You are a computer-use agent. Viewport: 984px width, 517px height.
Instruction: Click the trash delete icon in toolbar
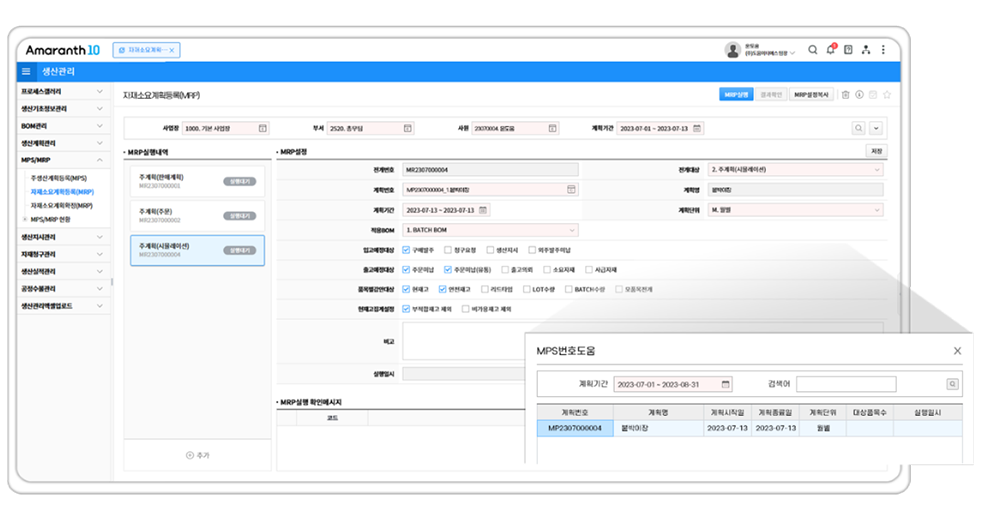(x=845, y=95)
